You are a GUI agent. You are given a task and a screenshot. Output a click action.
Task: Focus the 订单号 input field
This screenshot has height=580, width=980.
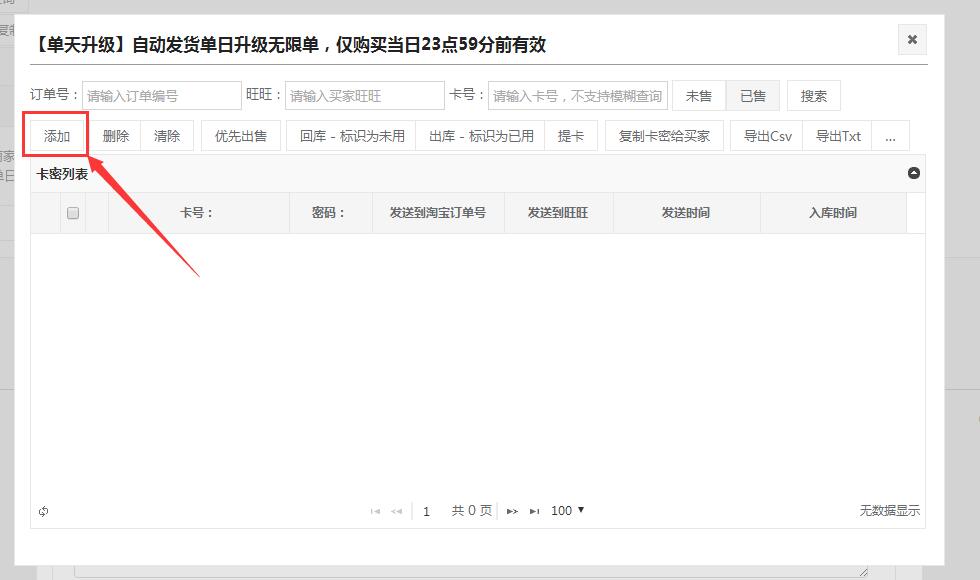pyautogui.click(x=162, y=96)
